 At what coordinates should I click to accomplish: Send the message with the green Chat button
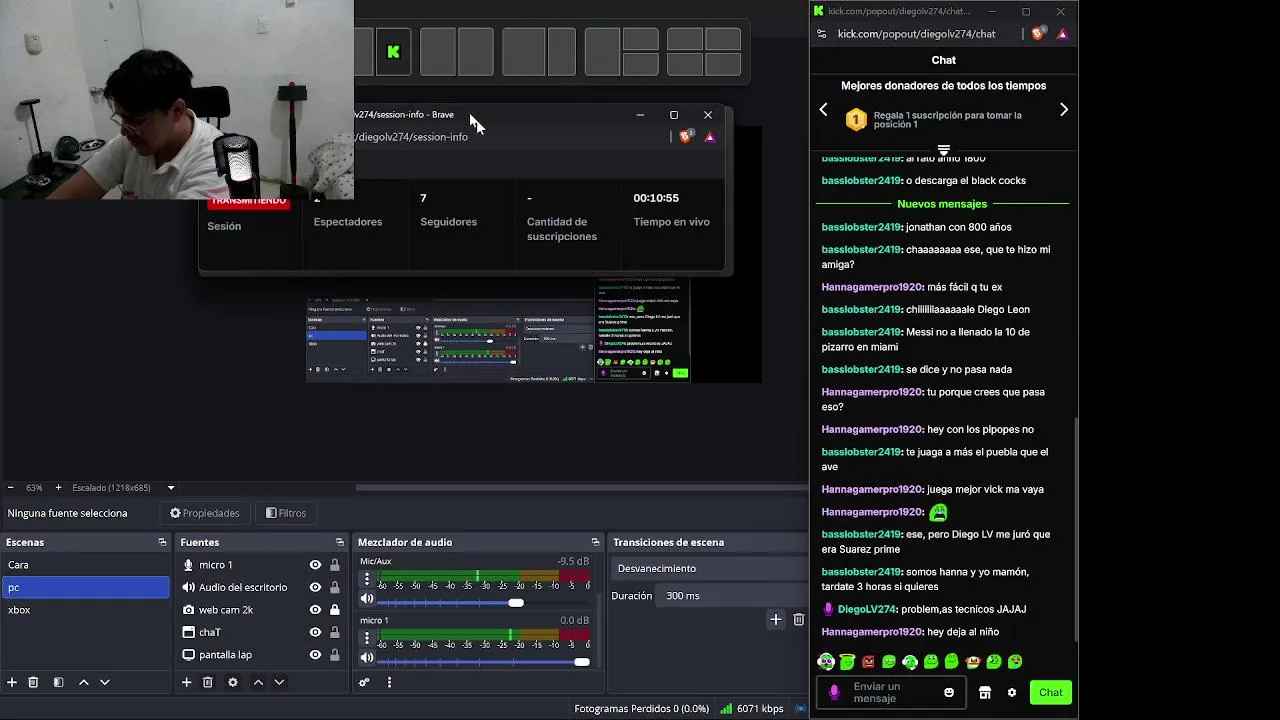1051,692
